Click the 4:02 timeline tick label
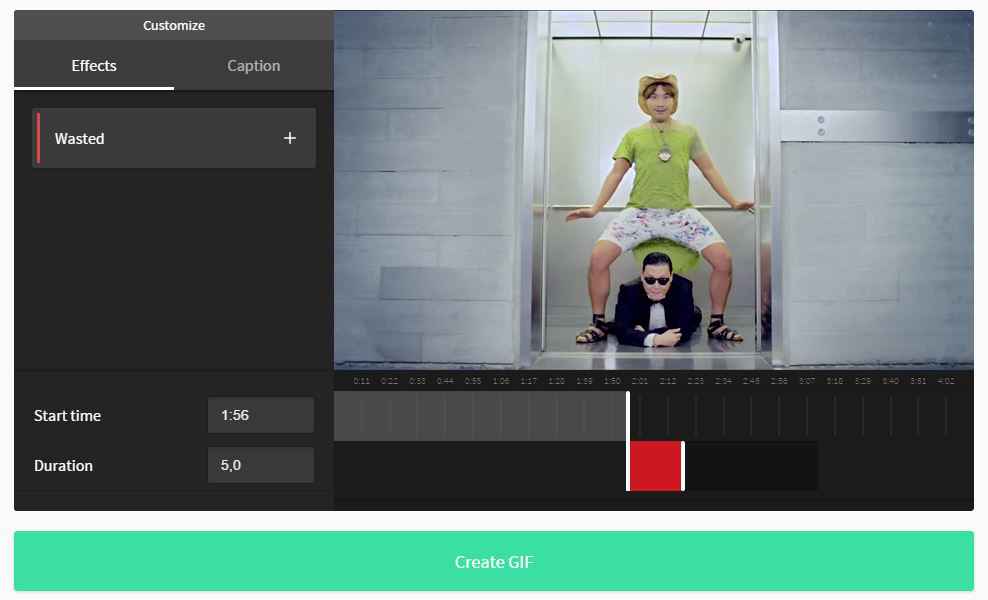 [946, 381]
